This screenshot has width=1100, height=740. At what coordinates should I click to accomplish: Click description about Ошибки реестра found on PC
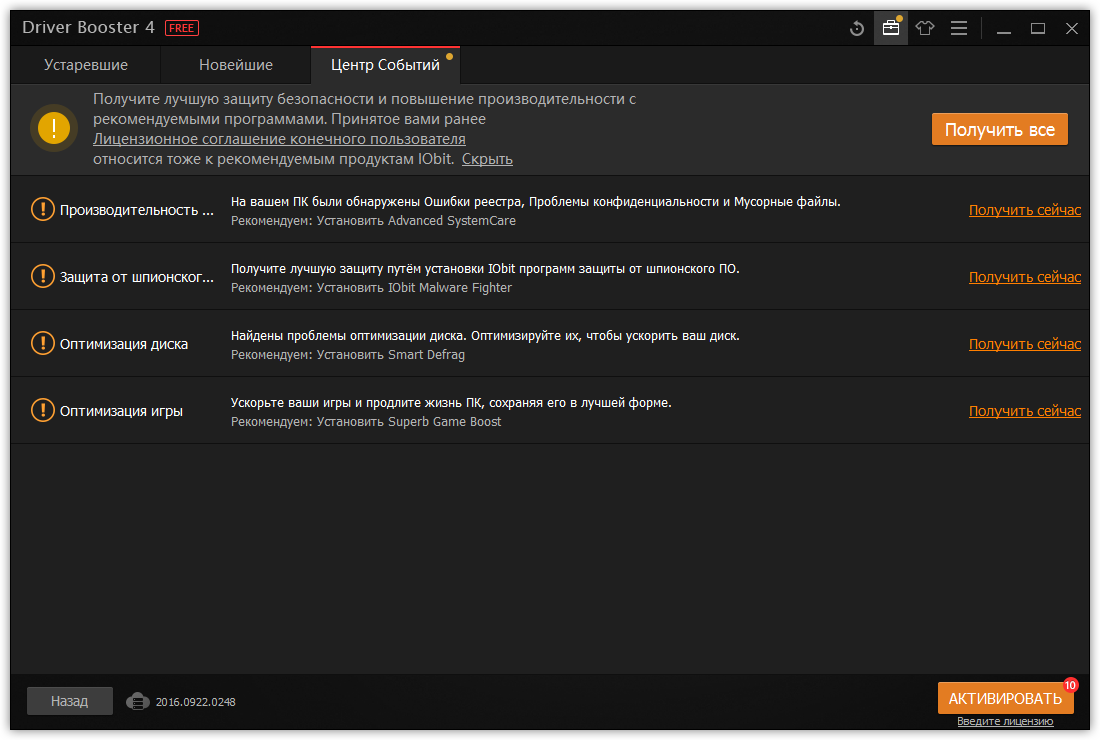point(535,202)
